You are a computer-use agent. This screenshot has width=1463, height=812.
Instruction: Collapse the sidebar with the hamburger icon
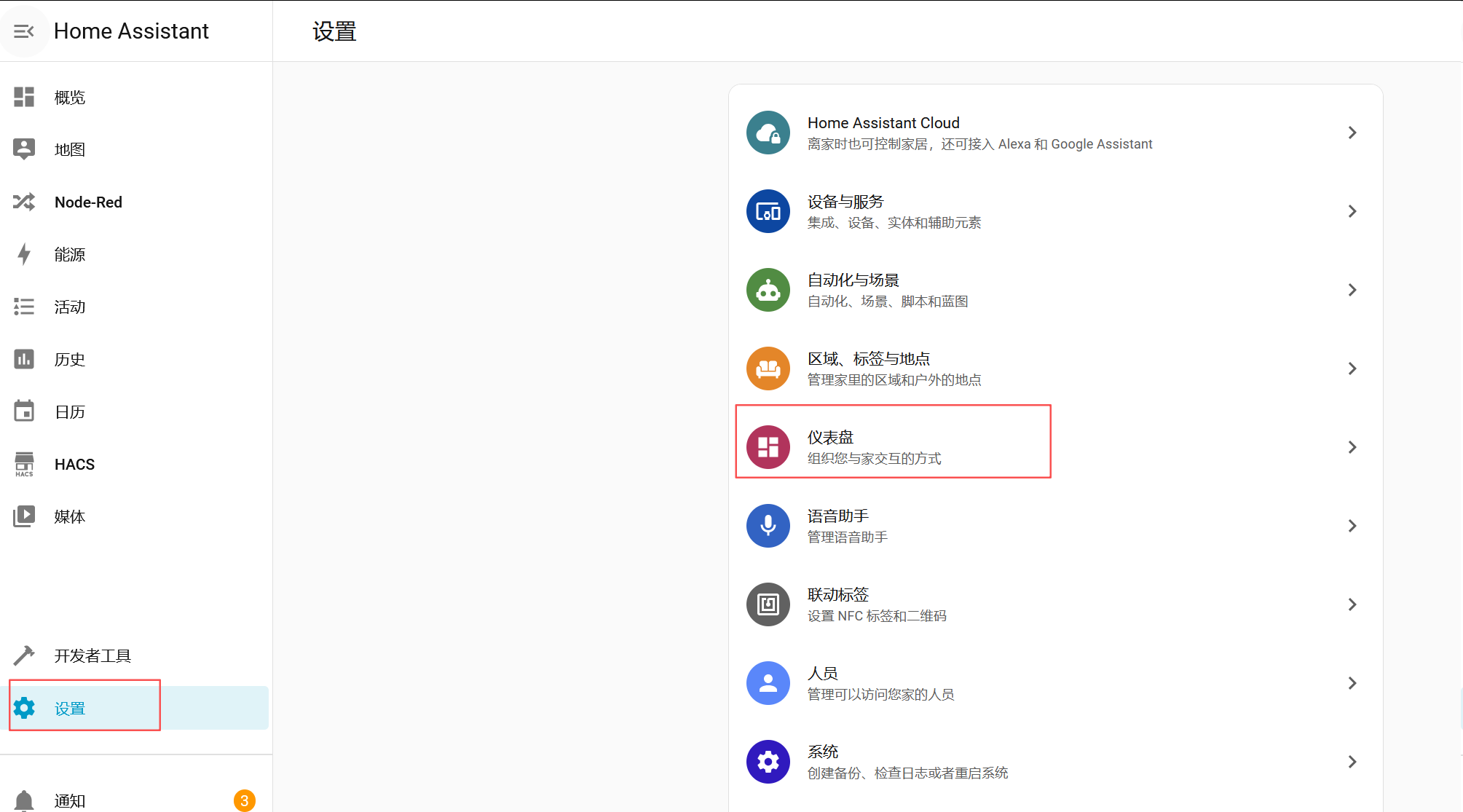tap(25, 31)
